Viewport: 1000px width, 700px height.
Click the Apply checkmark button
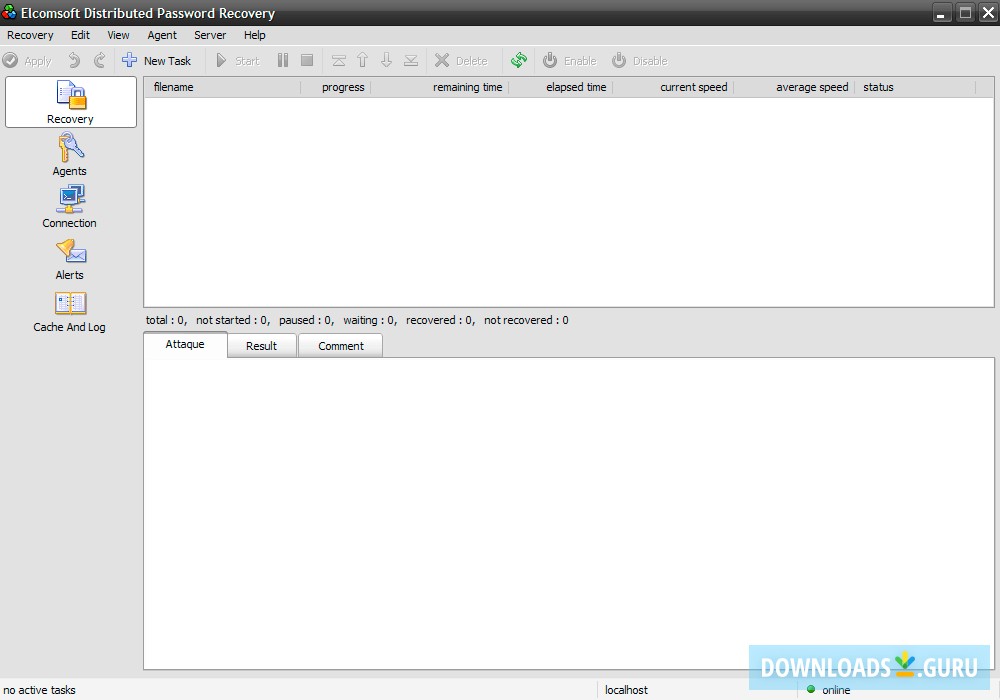pos(27,61)
